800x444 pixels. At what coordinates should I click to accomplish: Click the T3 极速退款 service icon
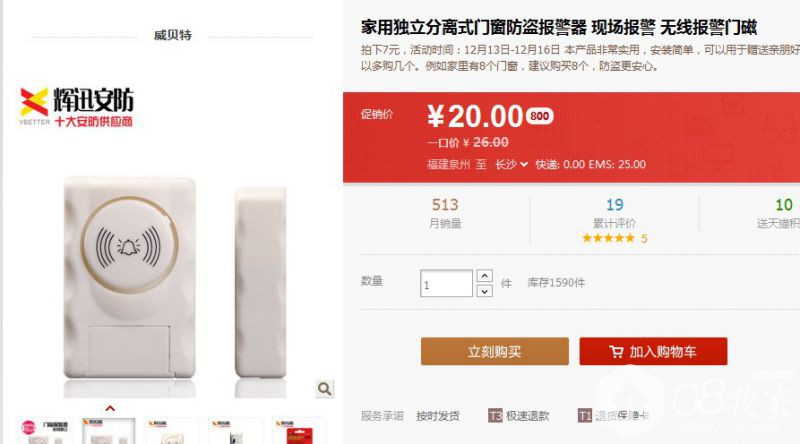pos(495,415)
